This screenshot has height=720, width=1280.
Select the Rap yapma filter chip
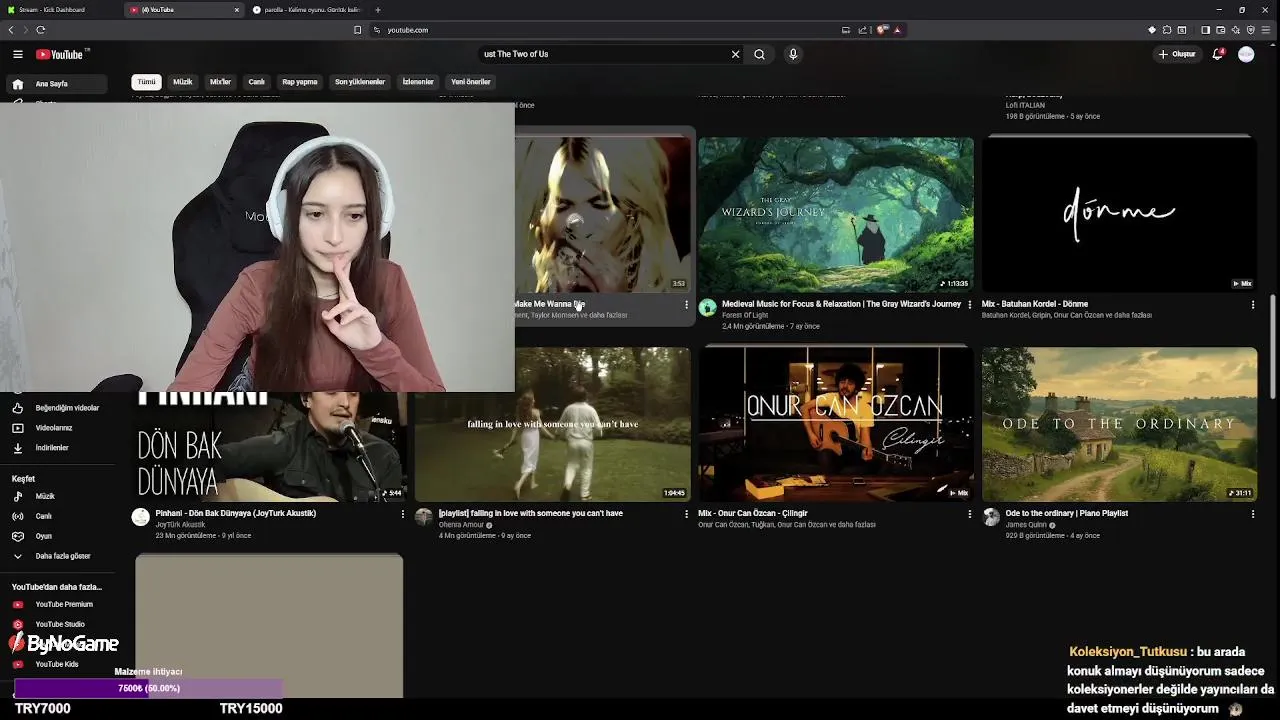[299, 82]
